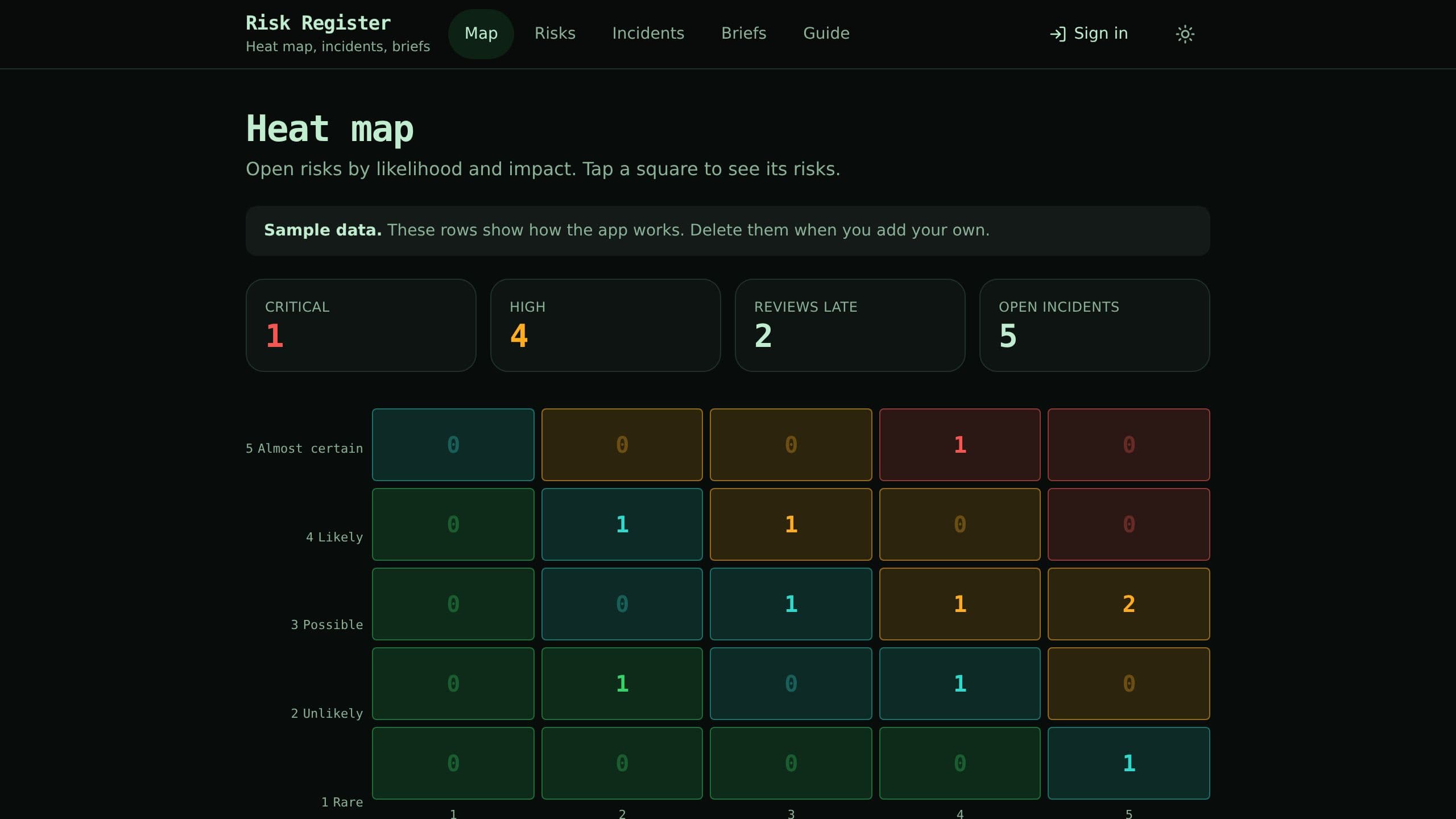Click the '5 Almost certain' row label
This screenshot has height=819, width=1456.
tap(304, 448)
